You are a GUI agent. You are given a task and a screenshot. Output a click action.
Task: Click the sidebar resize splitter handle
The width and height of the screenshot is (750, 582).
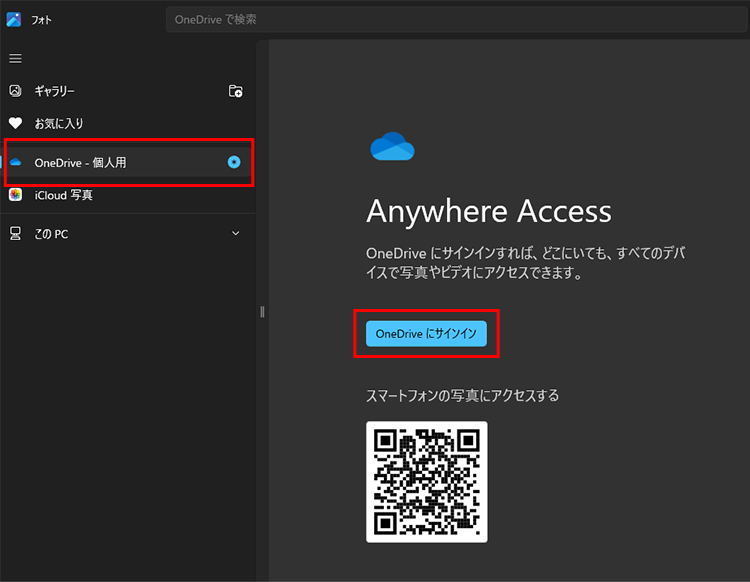coord(262,311)
